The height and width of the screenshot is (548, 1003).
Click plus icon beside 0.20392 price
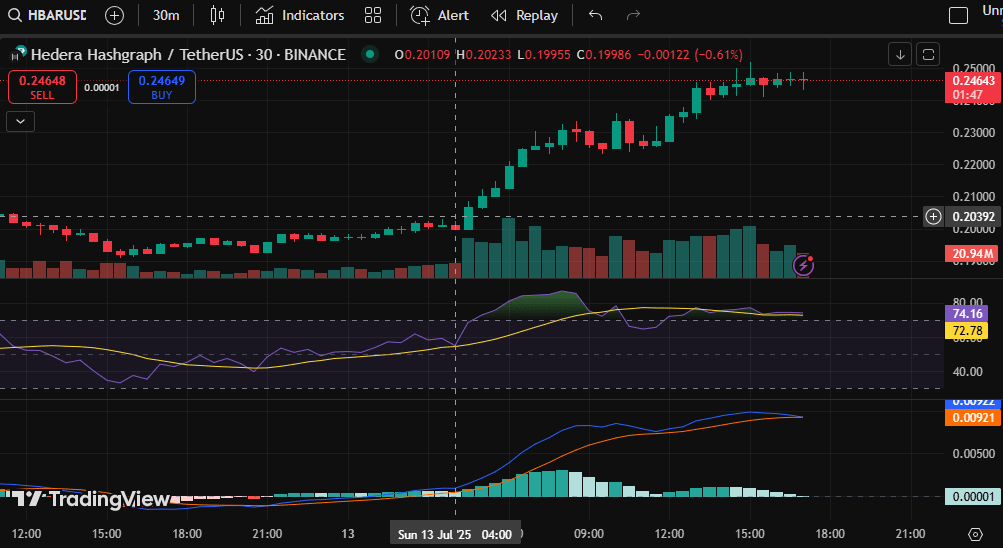pos(933,216)
